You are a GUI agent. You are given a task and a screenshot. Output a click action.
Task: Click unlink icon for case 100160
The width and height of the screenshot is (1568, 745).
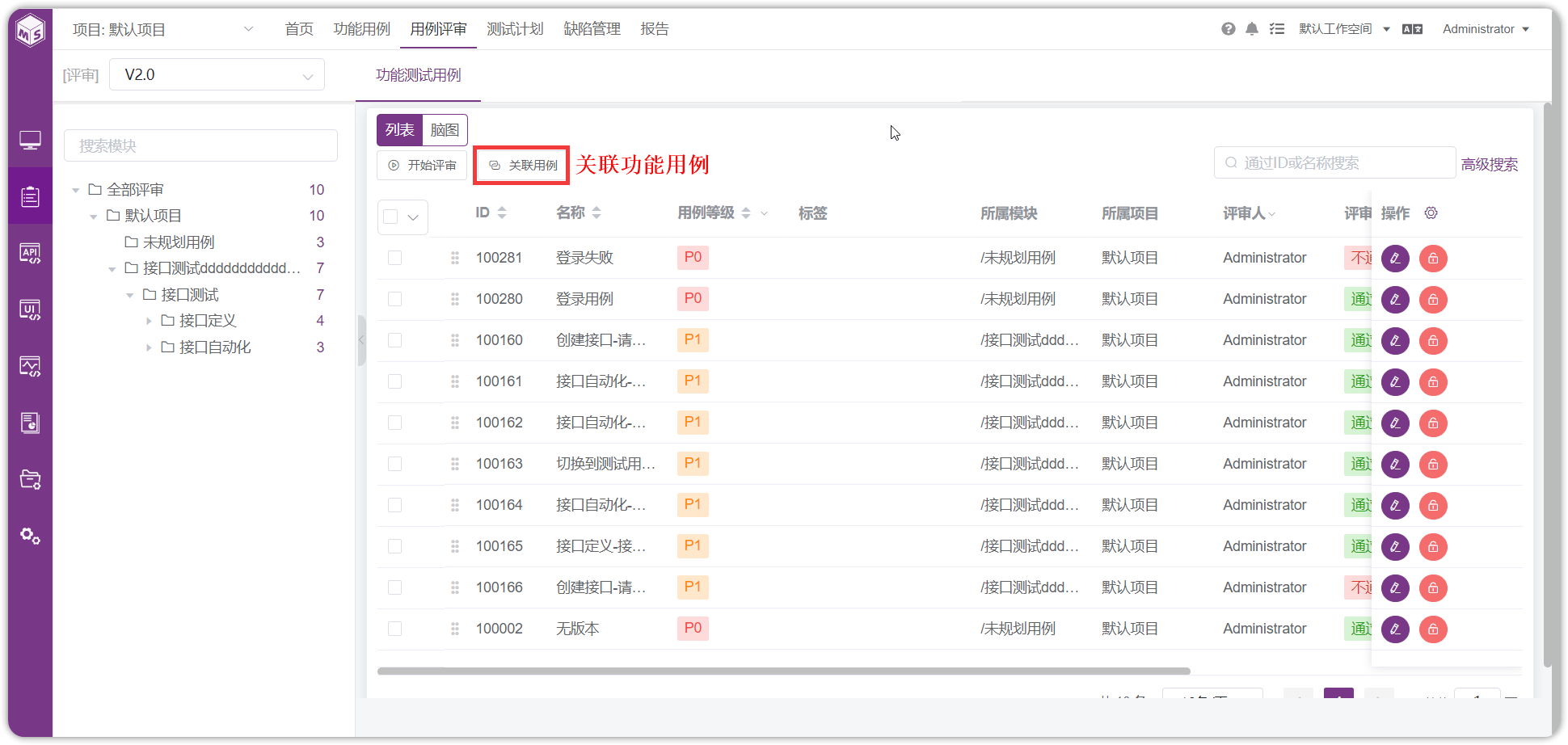pos(1433,341)
